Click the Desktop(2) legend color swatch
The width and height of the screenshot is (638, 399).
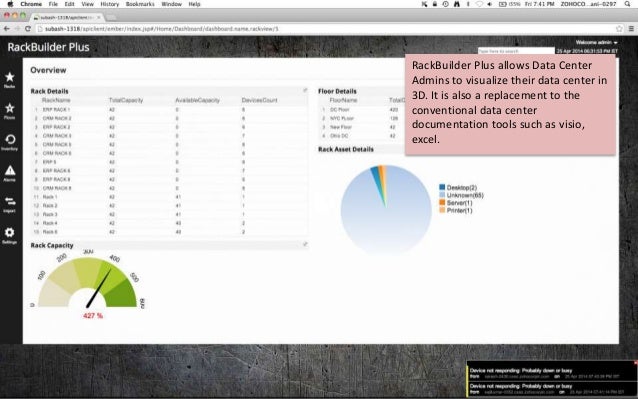click(x=442, y=187)
